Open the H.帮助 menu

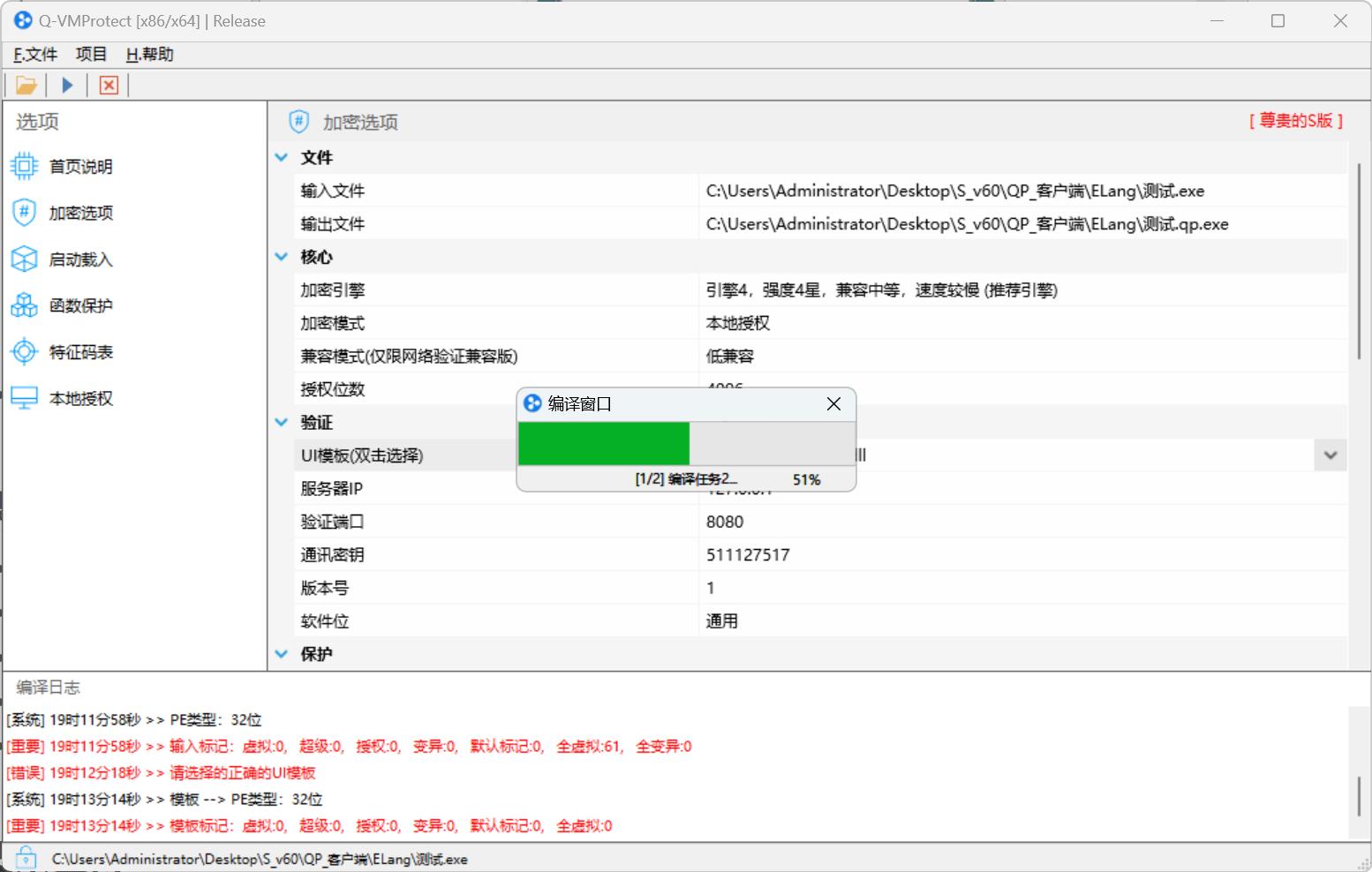click(149, 54)
